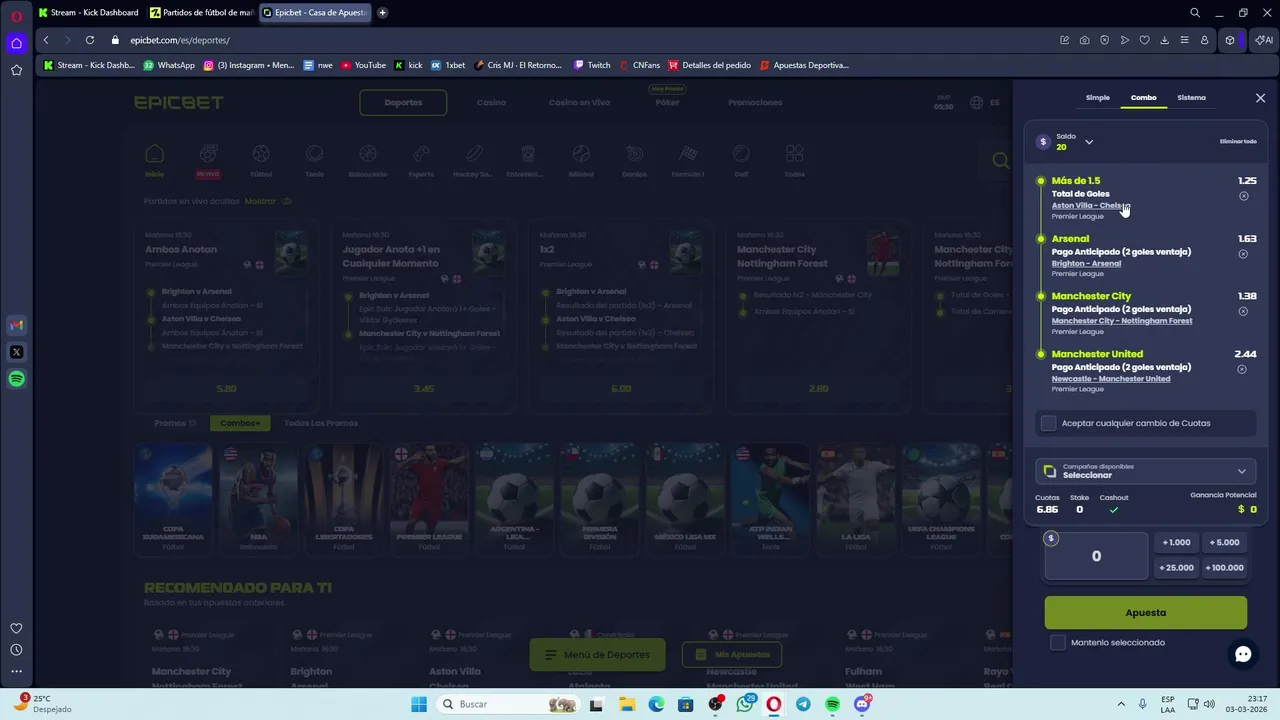Open Newcastle - Manchester United match link
The image size is (1280, 720).
pyautogui.click(x=1111, y=379)
